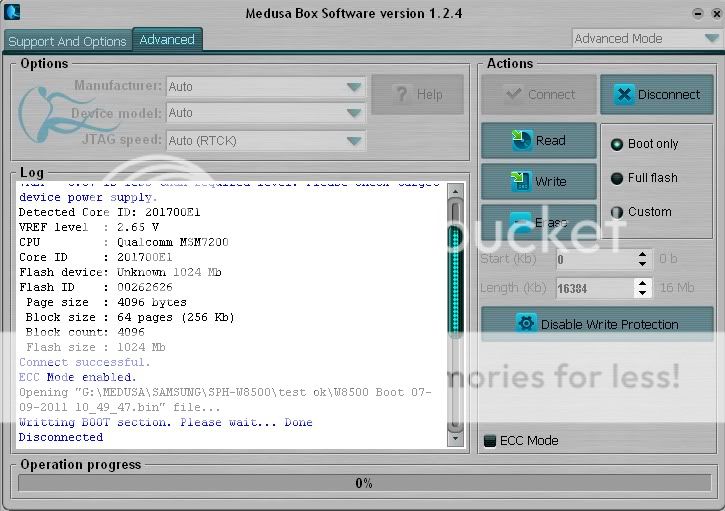
Task: Open the Advanced Mode dropdown
Action: (646, 38)
